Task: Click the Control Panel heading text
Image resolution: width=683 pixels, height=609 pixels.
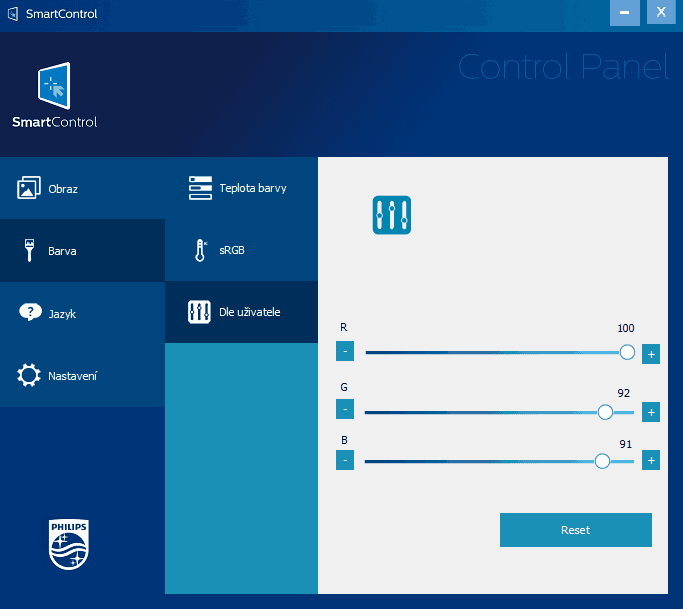Action: (x=563, y=67)
